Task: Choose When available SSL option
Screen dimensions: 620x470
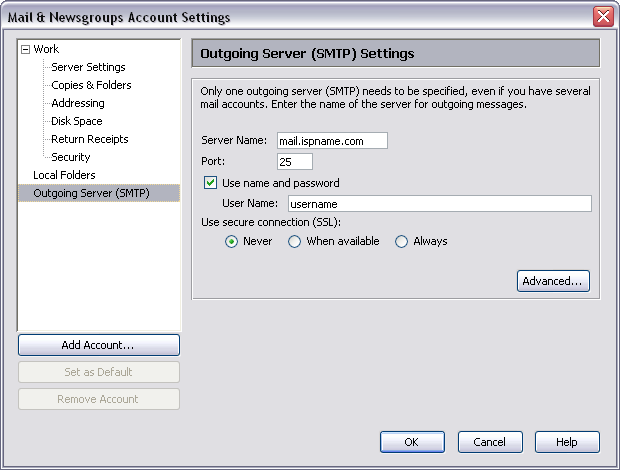Action: 295,241
